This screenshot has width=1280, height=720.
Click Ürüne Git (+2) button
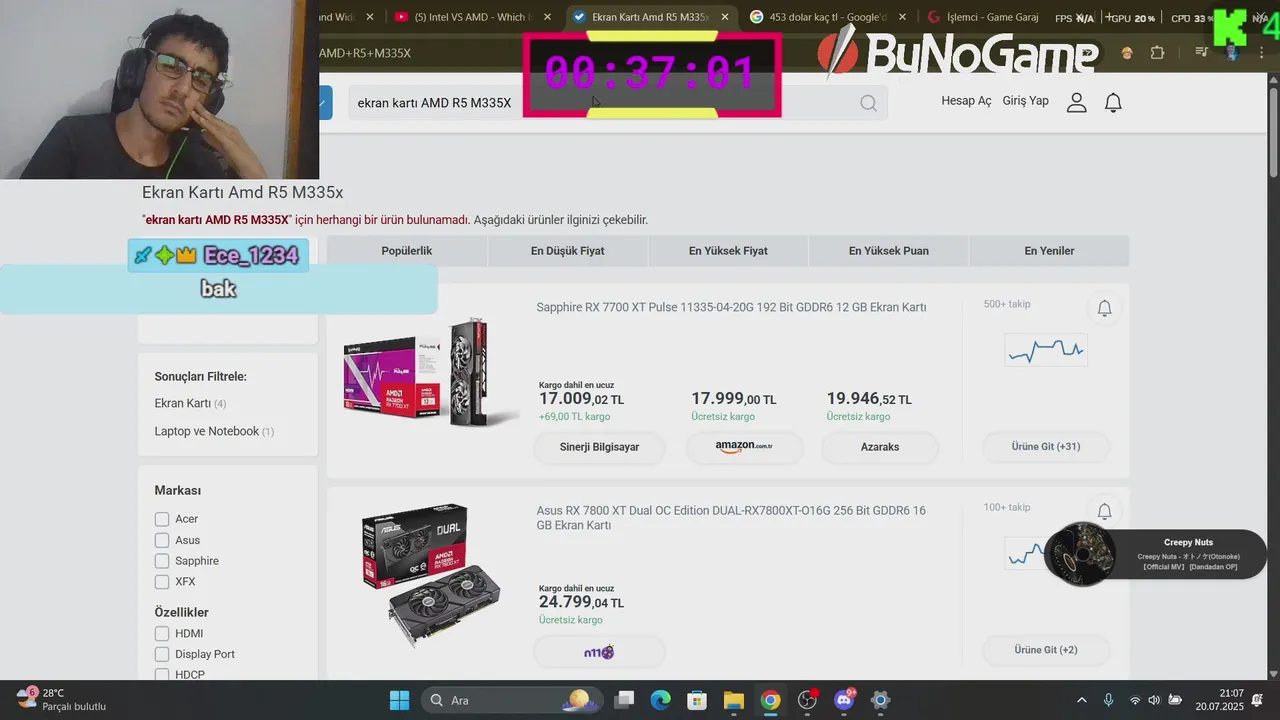(x=1046, y=650)
